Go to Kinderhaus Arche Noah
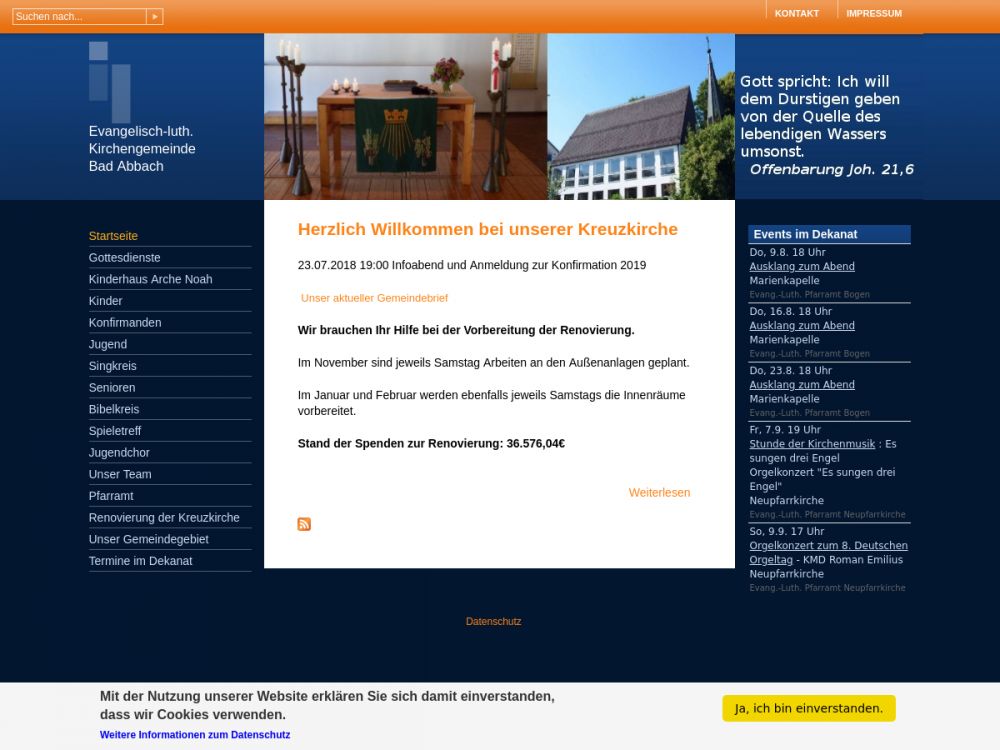Screen dimensions: 1000x750 point(150,279)
